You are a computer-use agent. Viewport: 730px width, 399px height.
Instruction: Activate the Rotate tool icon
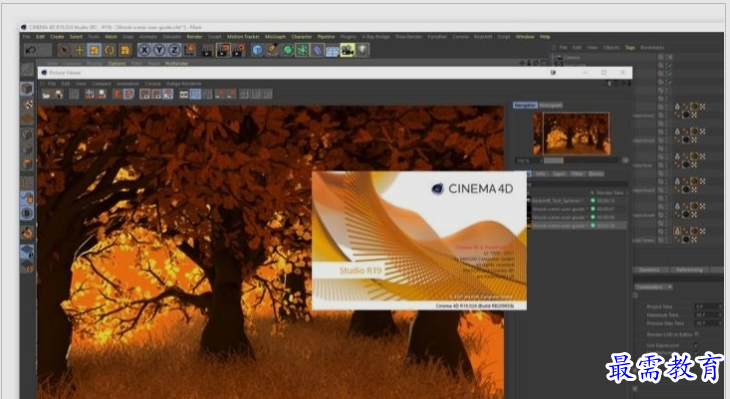coord(110,50)
